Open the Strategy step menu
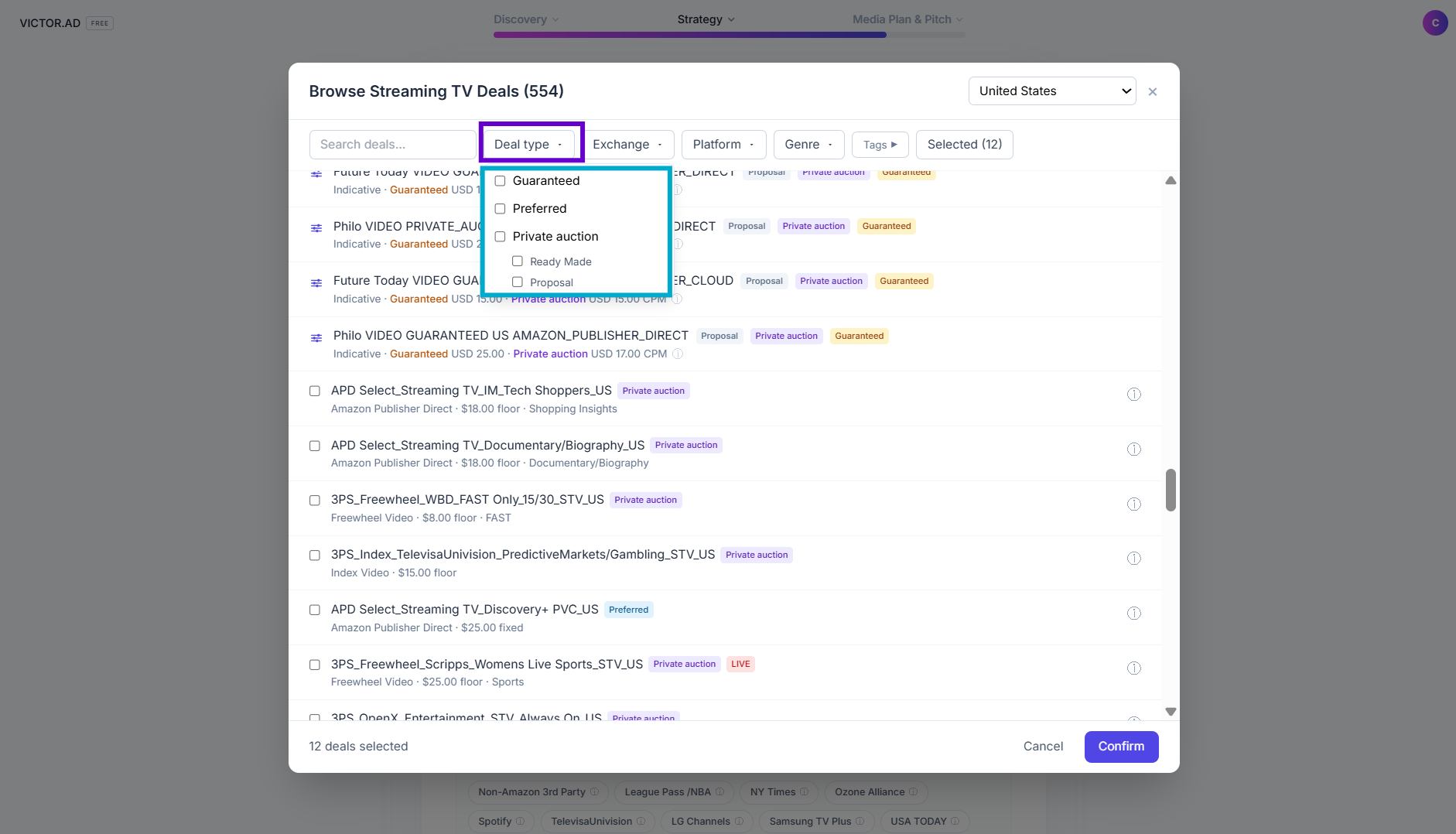The height and width of the screenshot is (834, 1456). 706,19
